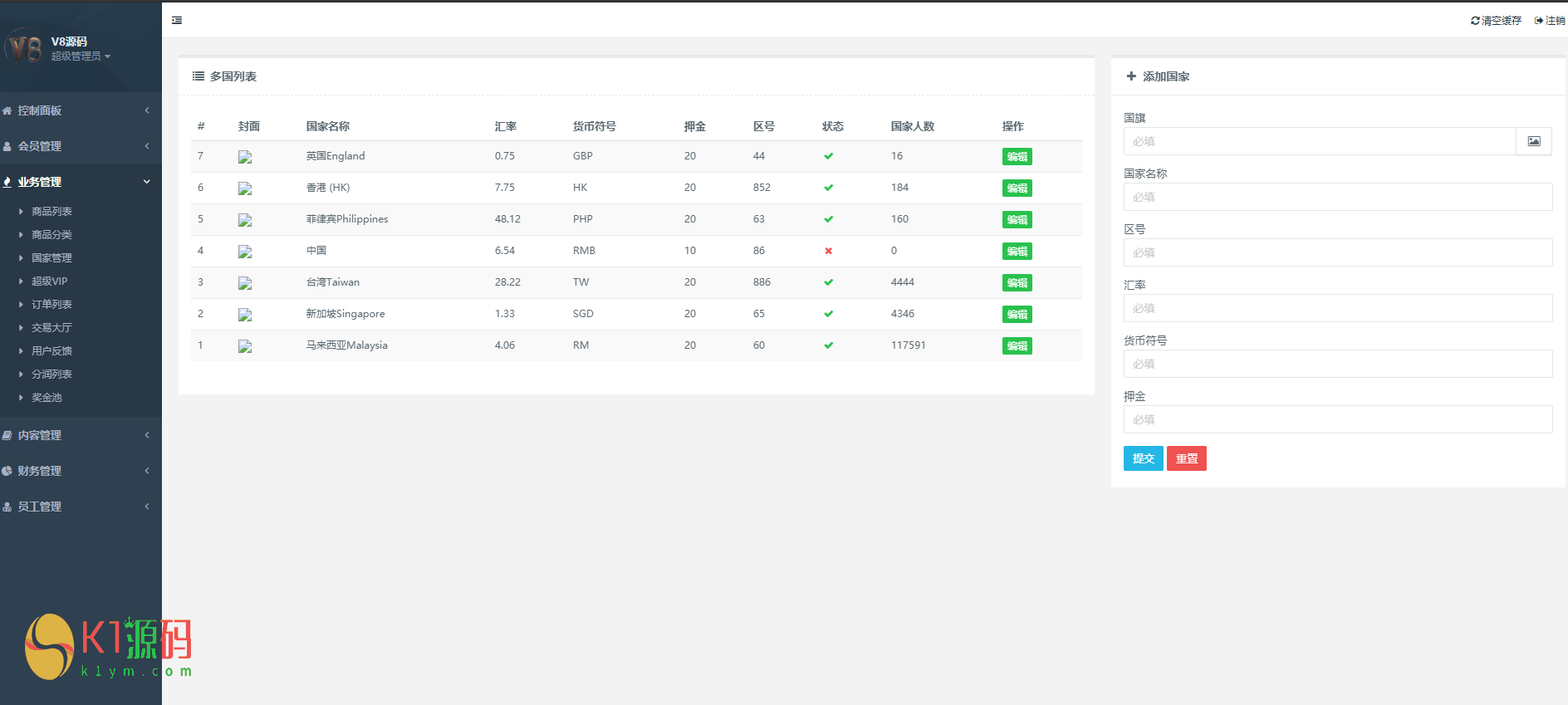Go to 用户反馈 submenu item
This screenshot has width=1568, height=705.
click(x=51, y=351)
